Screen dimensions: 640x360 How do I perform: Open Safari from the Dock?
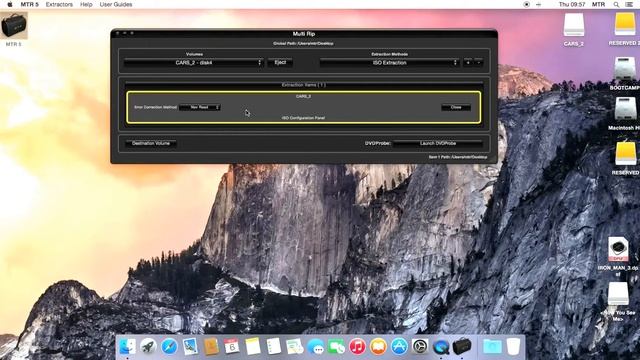(169, 347)
